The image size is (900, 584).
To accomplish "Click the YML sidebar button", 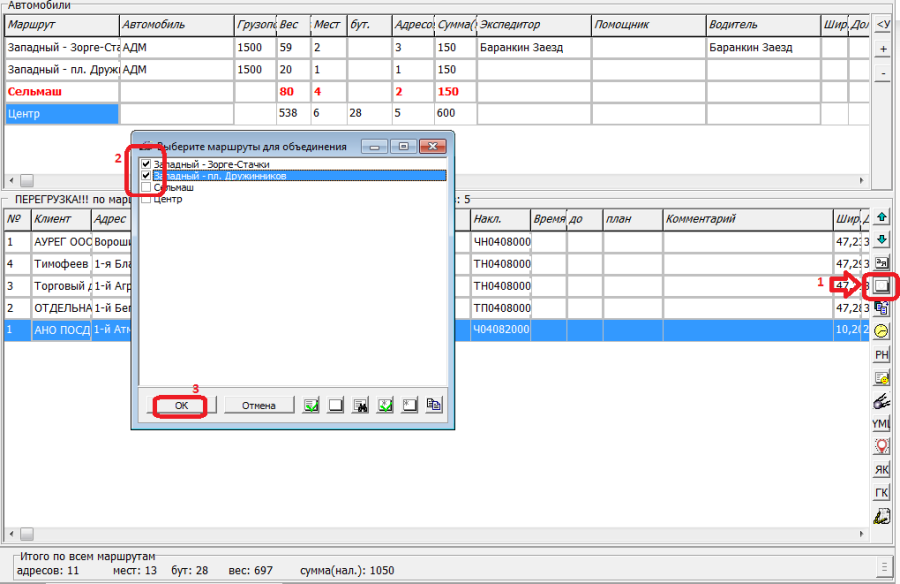I will (882, 424).
